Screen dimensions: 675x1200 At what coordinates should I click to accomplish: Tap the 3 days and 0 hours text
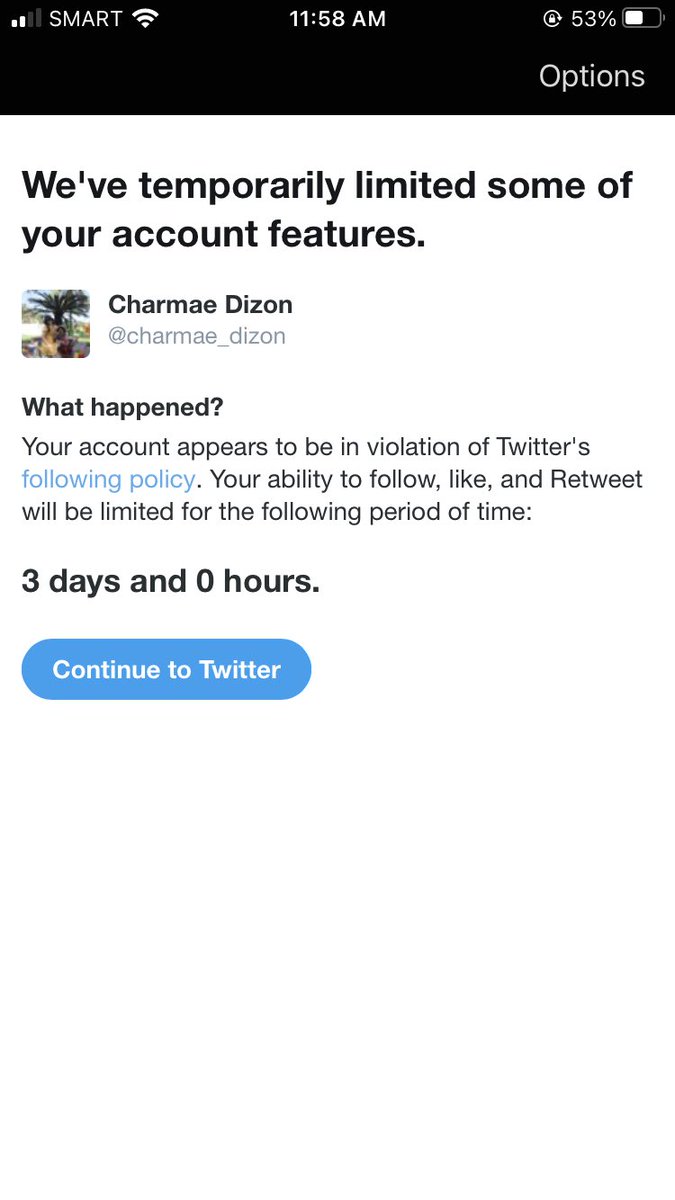(171, 581)
